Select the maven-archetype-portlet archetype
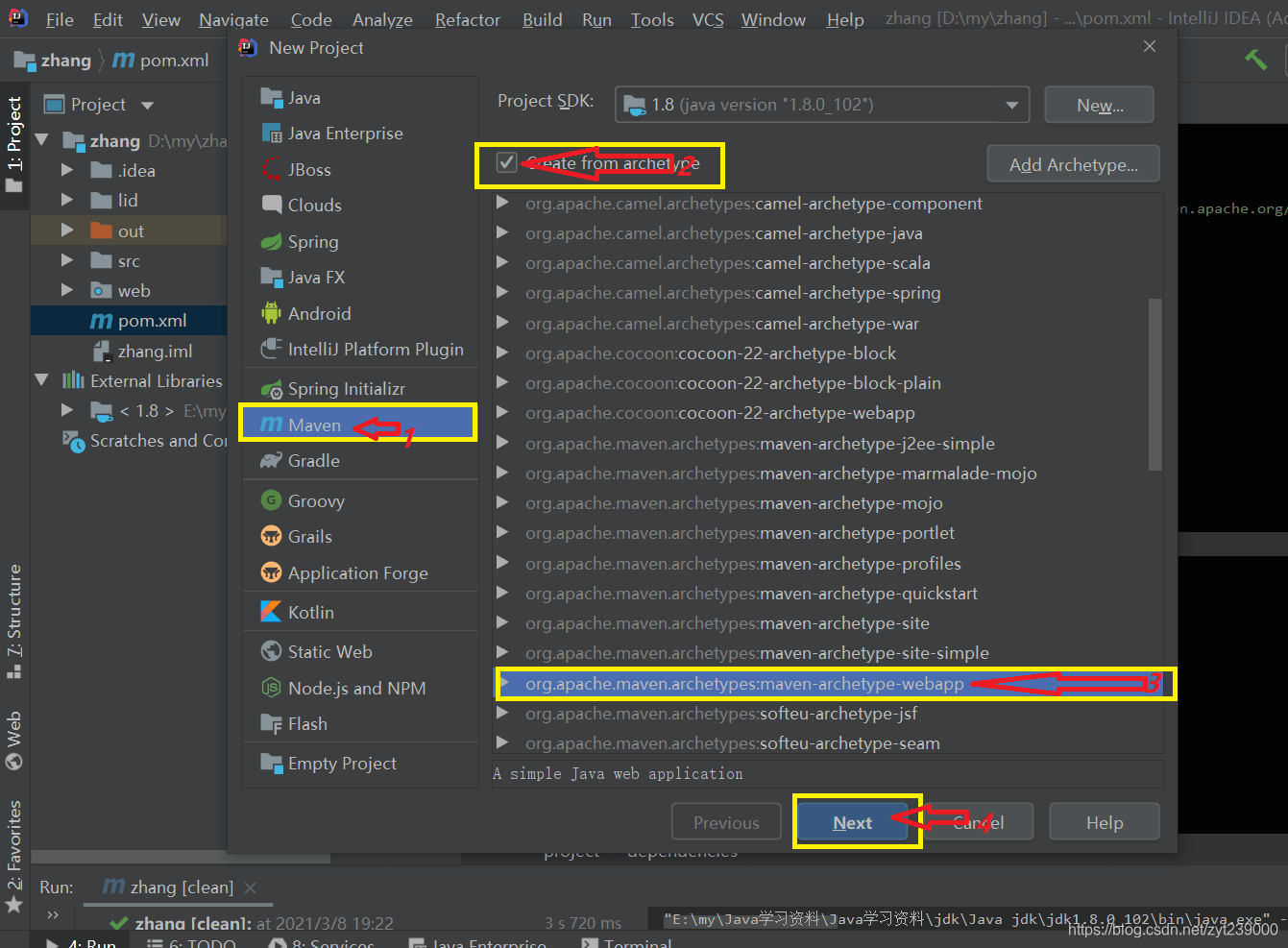 point(740,533)
